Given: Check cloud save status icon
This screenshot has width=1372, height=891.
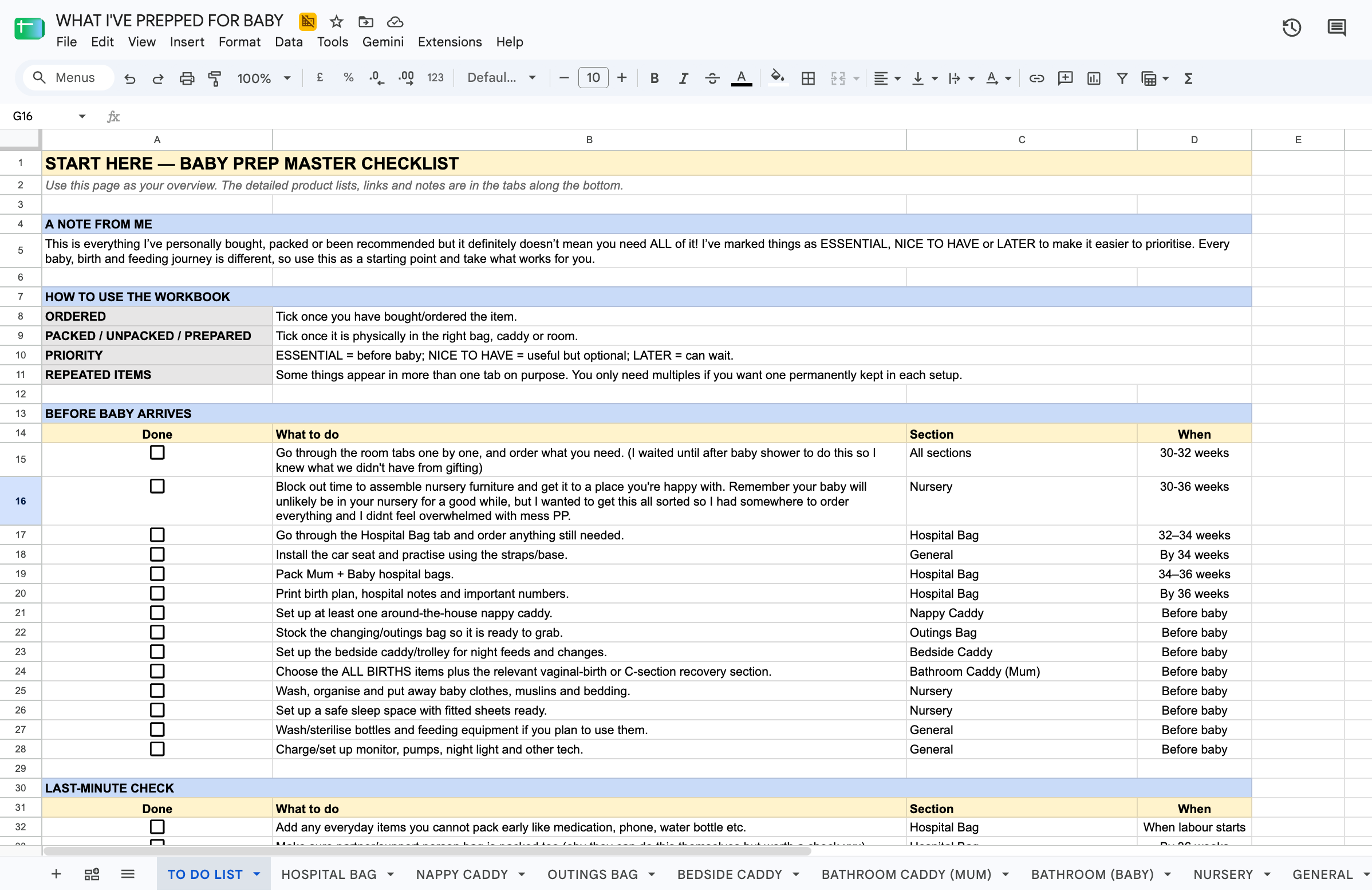Looking at the screenshot, I should click(395, 22).
